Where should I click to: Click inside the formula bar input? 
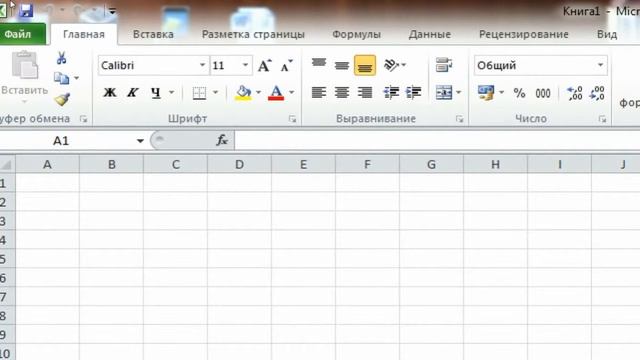437,140
